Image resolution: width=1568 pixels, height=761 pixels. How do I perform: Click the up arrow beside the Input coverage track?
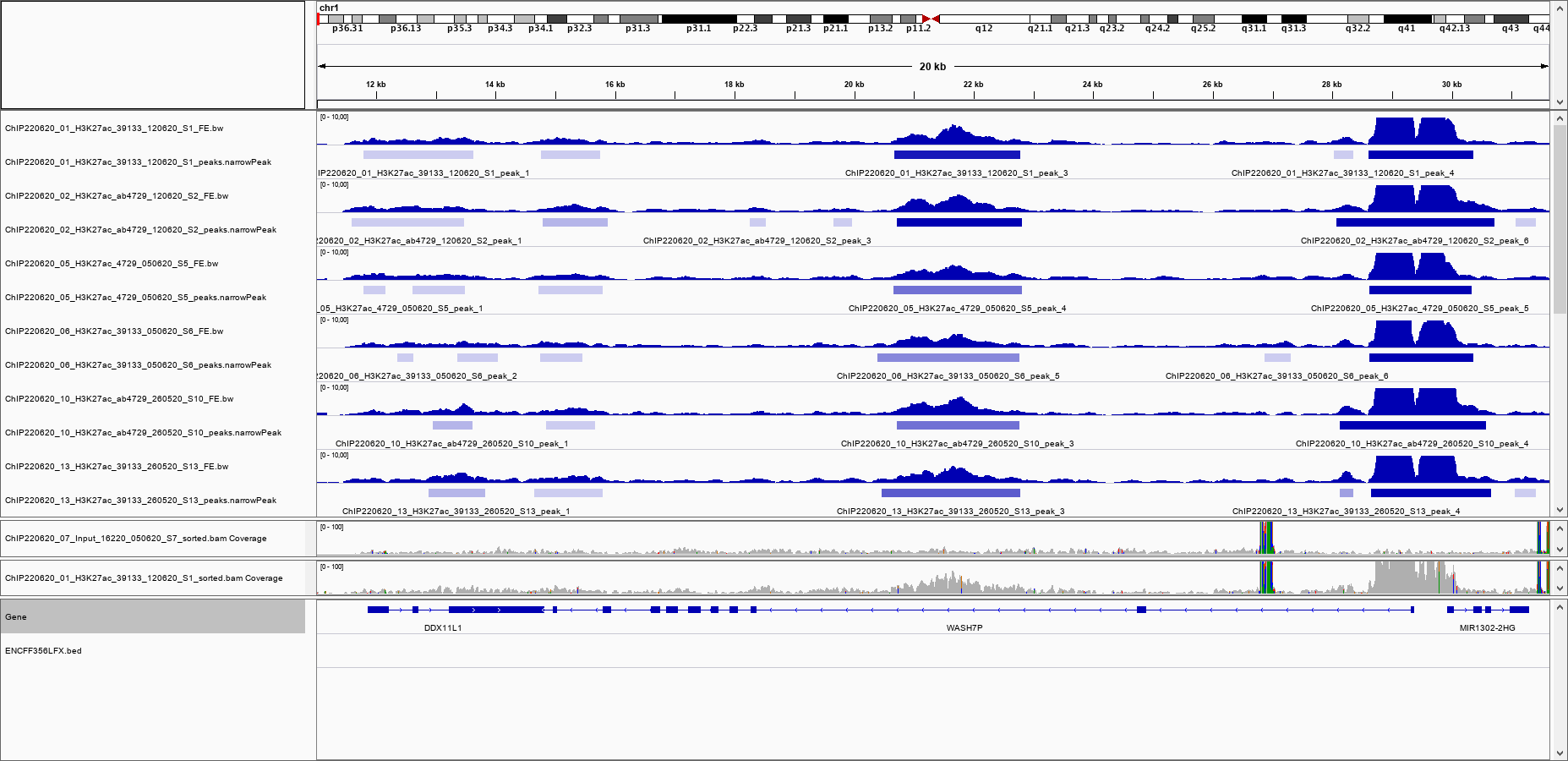pos(1560,528)
